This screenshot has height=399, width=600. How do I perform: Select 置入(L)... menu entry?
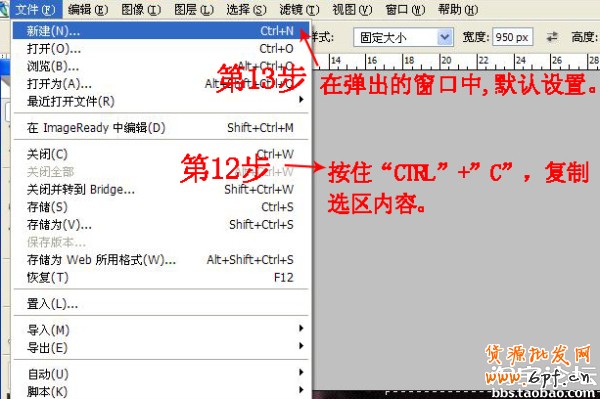[161, 304]
